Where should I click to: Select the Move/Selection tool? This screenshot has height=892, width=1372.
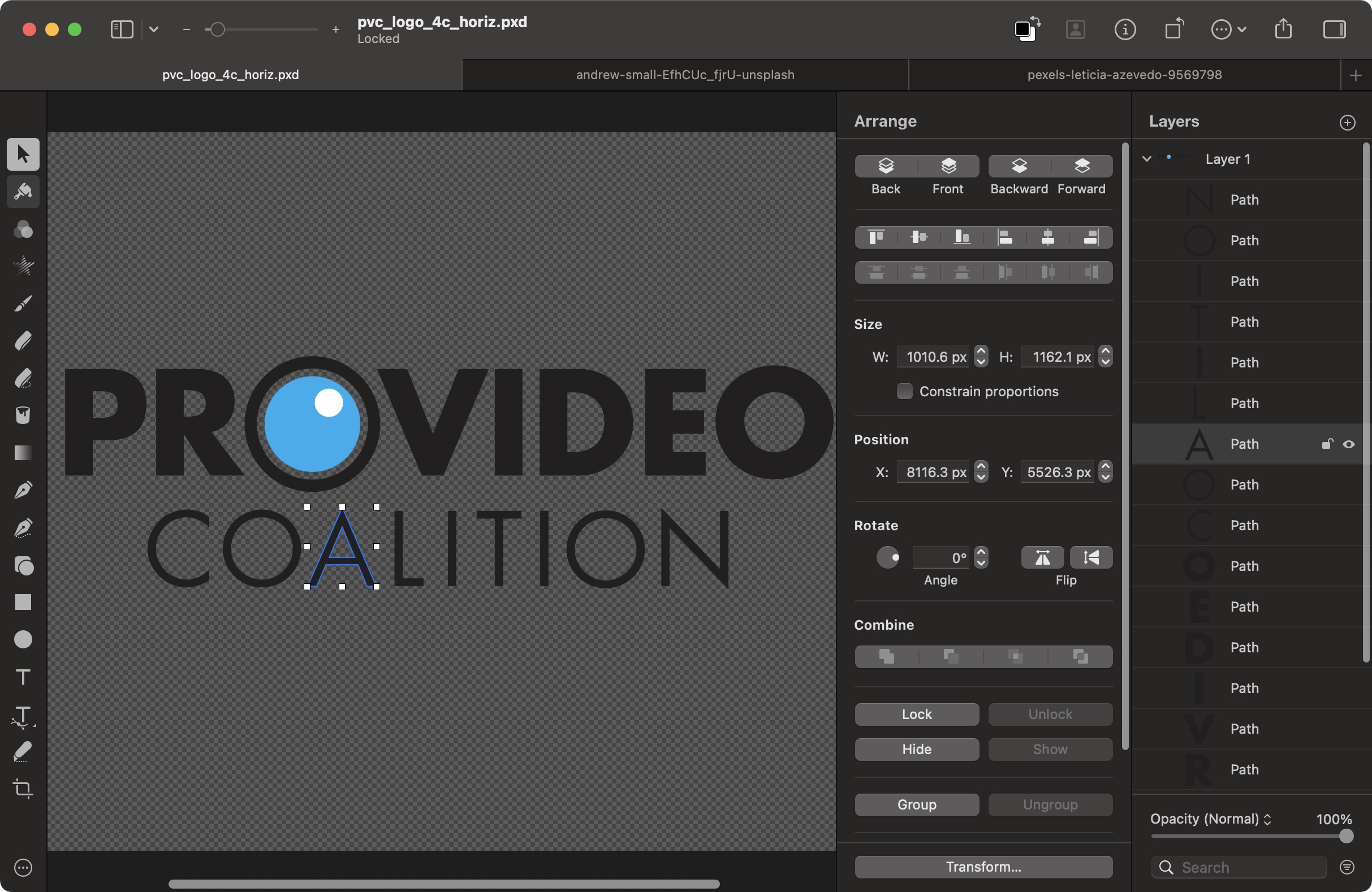(x=21, y=154)
